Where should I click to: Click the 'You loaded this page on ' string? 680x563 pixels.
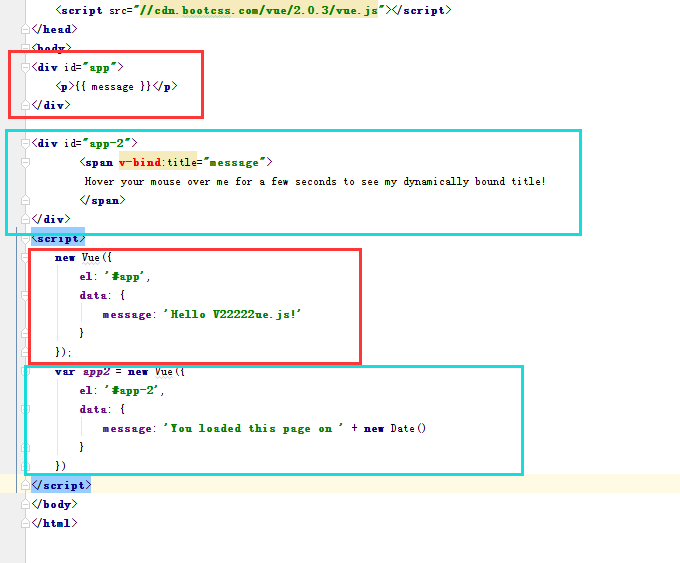[x=253, y=429]
